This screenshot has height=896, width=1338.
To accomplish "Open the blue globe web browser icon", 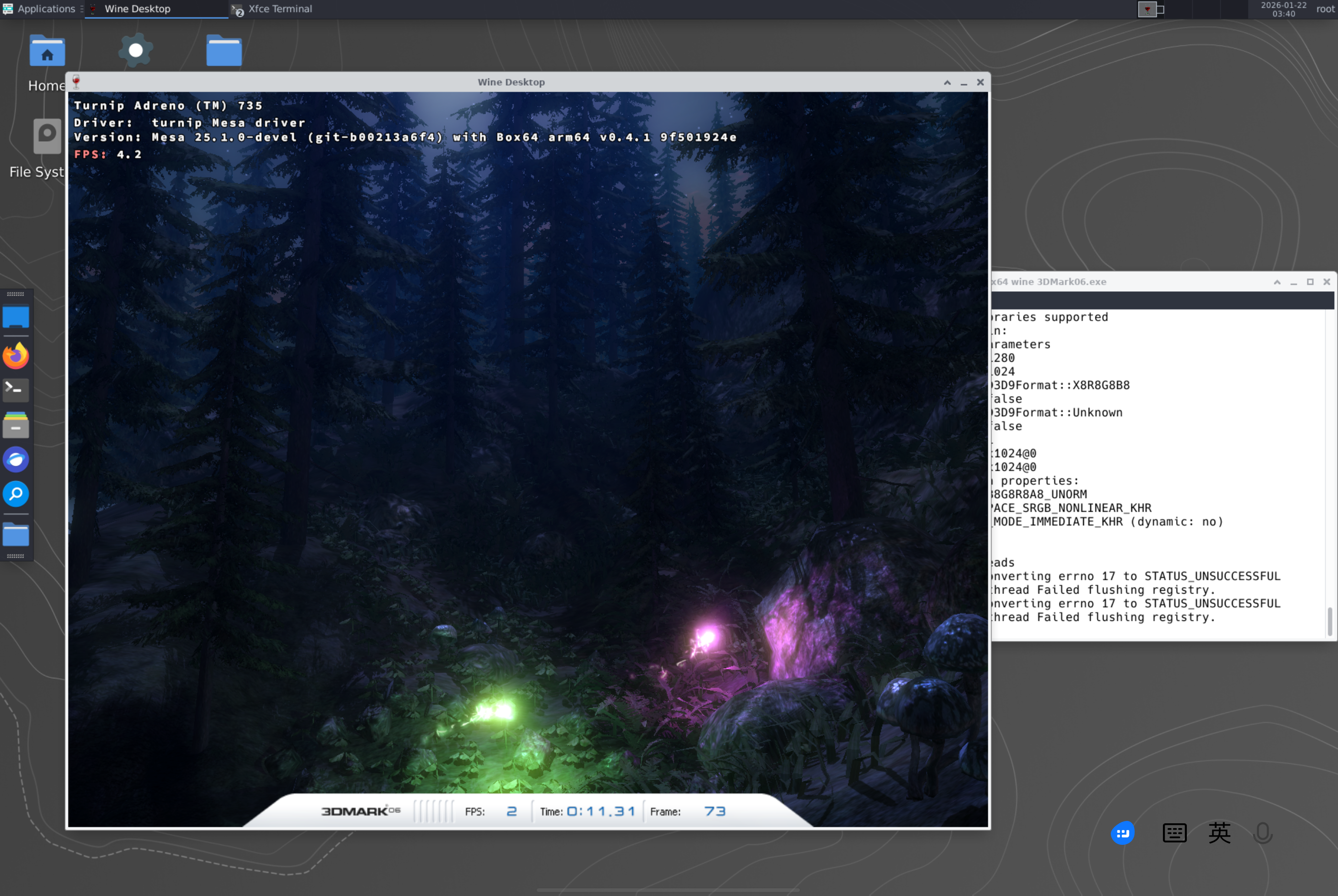I will pyautogui.click(x=15, y=459).
